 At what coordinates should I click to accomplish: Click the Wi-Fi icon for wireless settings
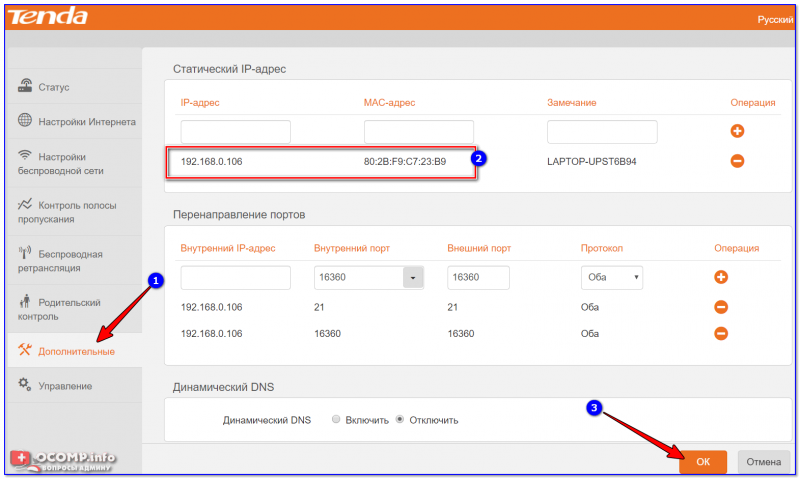click(24, 155)
